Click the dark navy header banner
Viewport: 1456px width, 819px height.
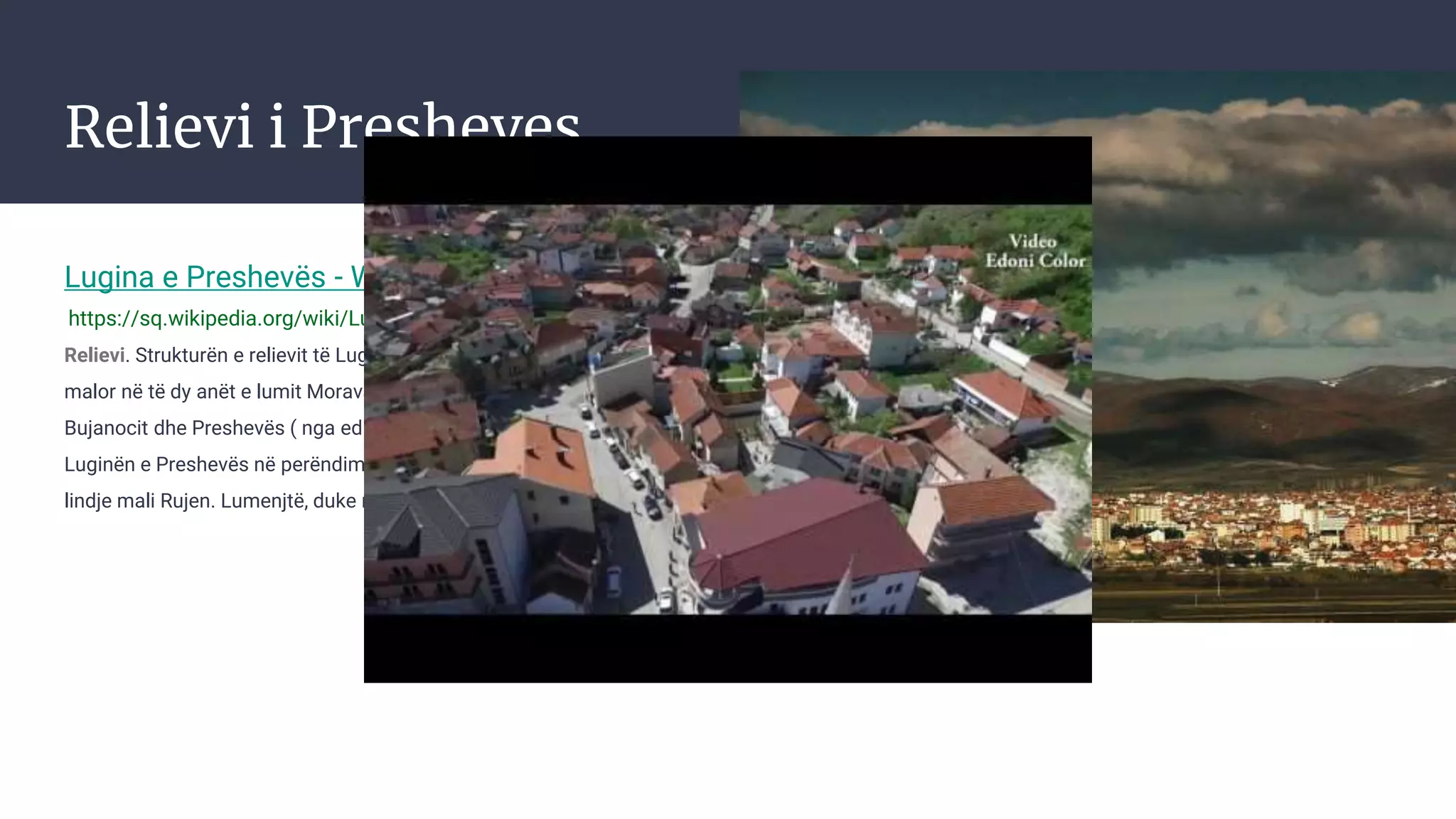coord(355,43)
